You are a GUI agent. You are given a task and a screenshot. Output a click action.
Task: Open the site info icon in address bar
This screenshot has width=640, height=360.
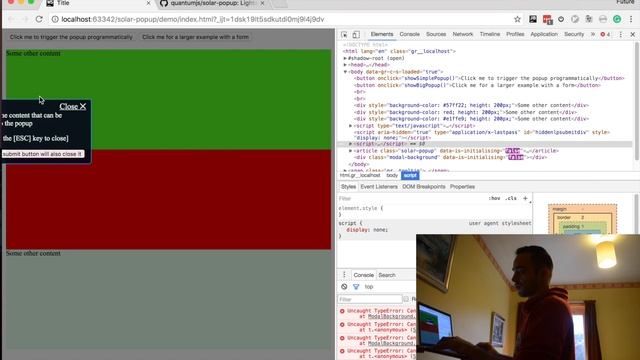[x=55, y=19]
